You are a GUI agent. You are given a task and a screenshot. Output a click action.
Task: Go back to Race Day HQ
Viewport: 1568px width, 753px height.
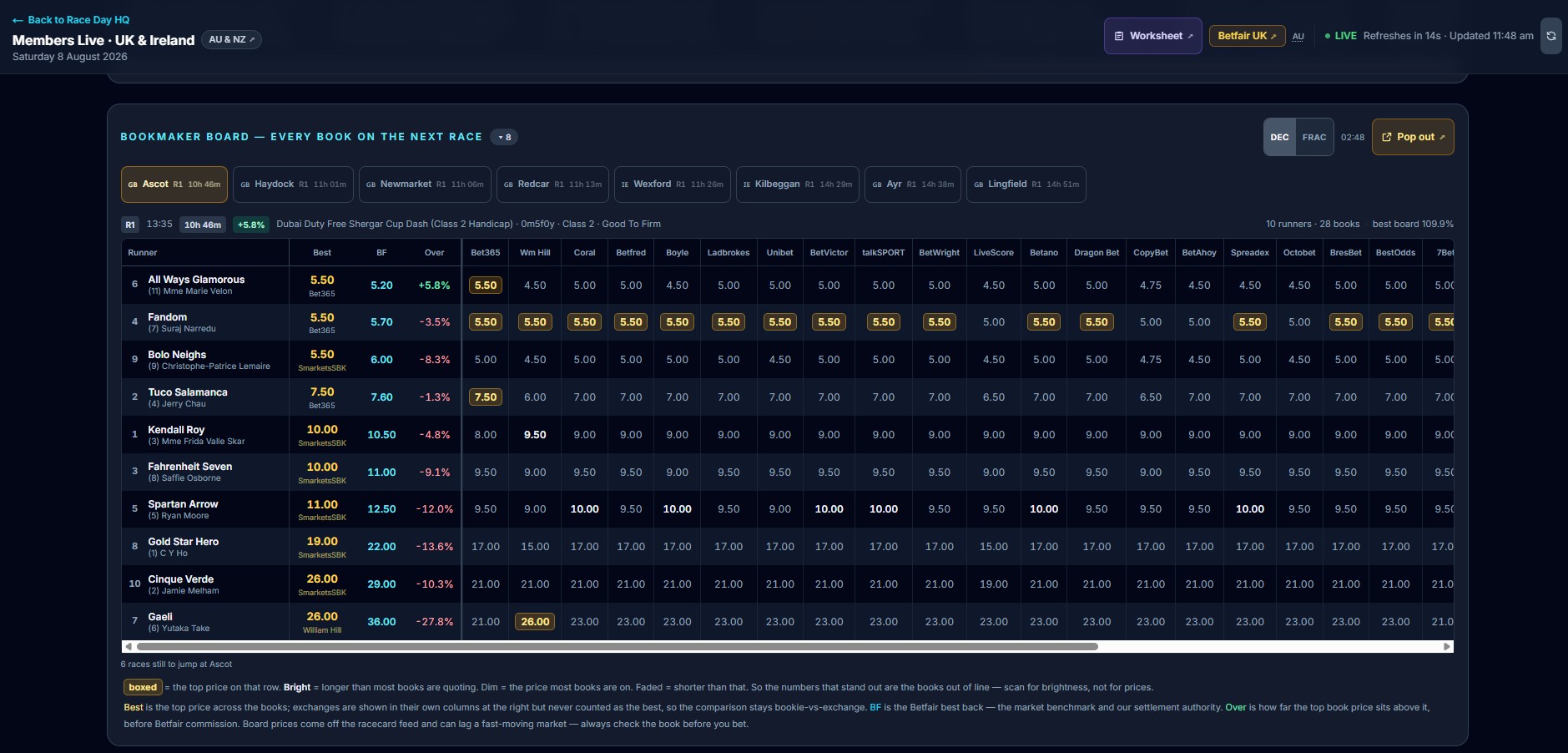pos(71,19)
